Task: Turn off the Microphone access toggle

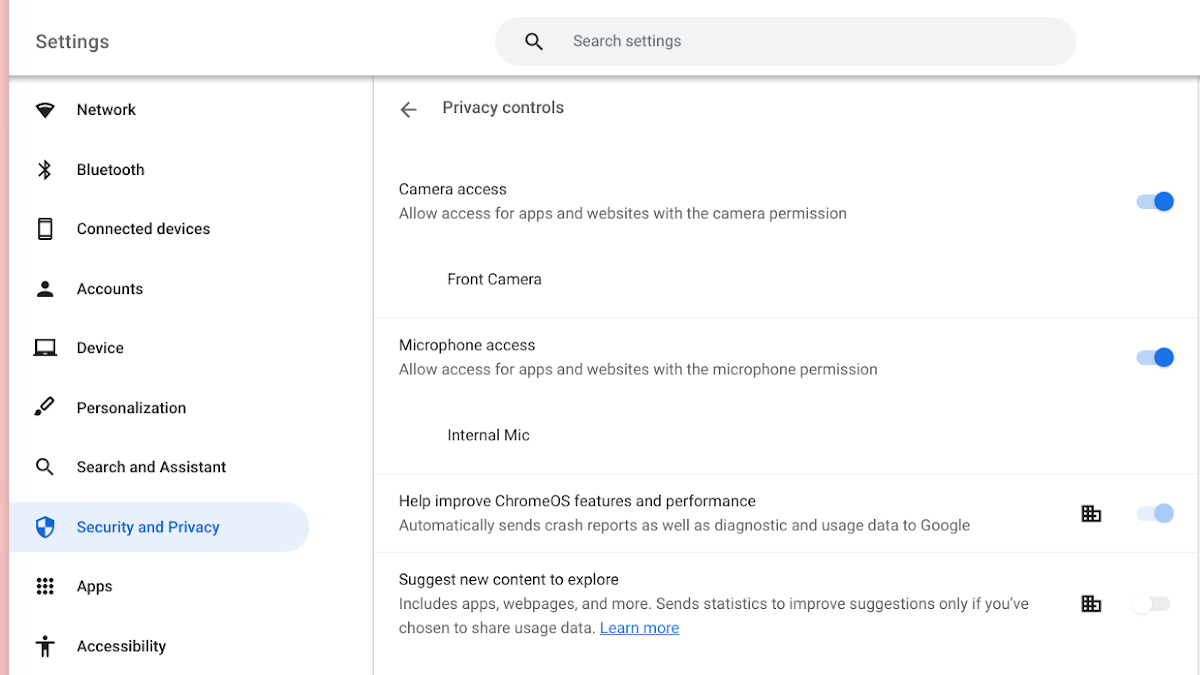Action: coord(1154,358)
